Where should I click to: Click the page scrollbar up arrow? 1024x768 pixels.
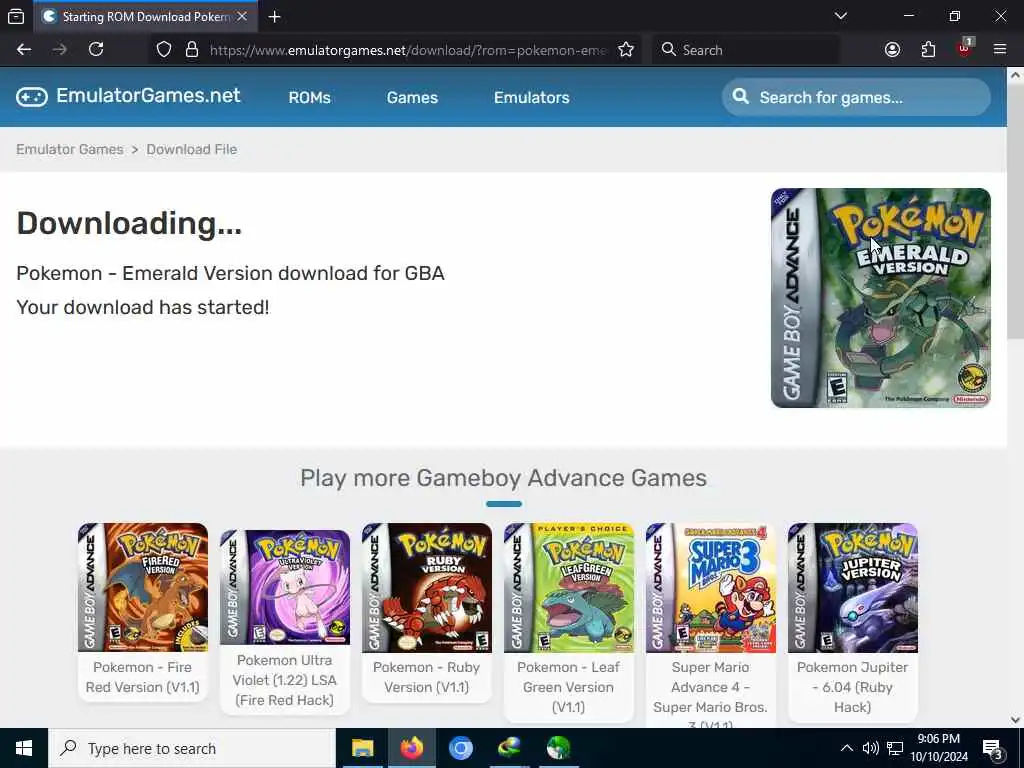[1015, 75]
